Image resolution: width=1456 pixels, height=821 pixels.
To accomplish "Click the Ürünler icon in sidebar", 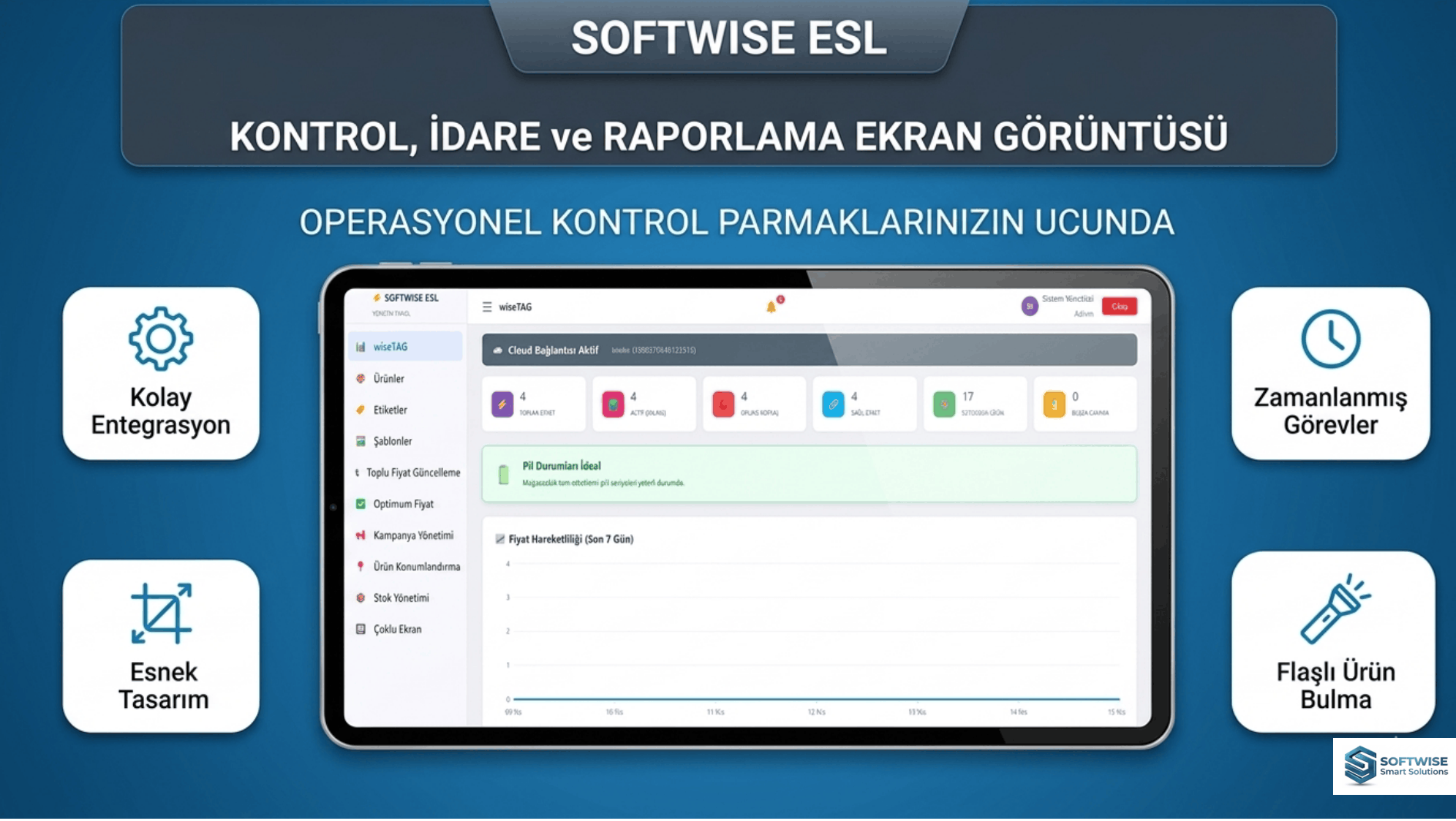I will tap(361, 378).
